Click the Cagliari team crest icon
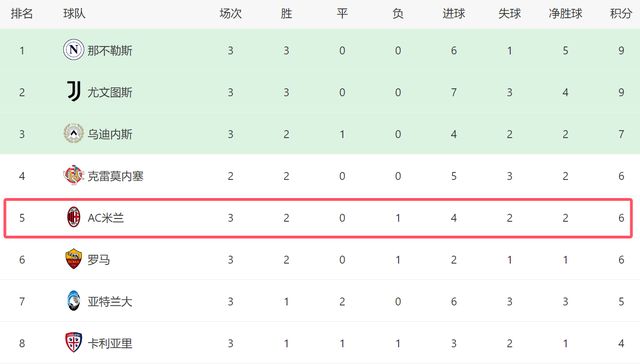This screenshot has width=640, height=364. [x=73, y=342]
